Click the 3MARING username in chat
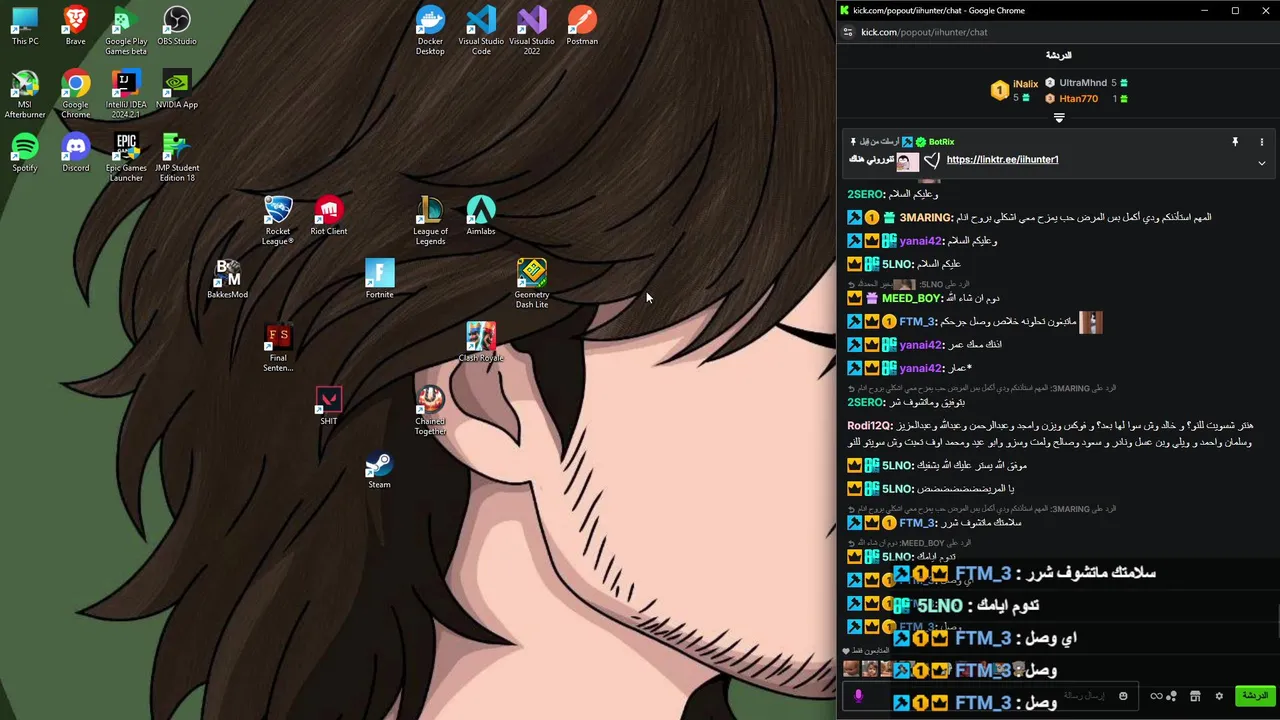This screenshot has width=1280, height=720. coord(925,217)
